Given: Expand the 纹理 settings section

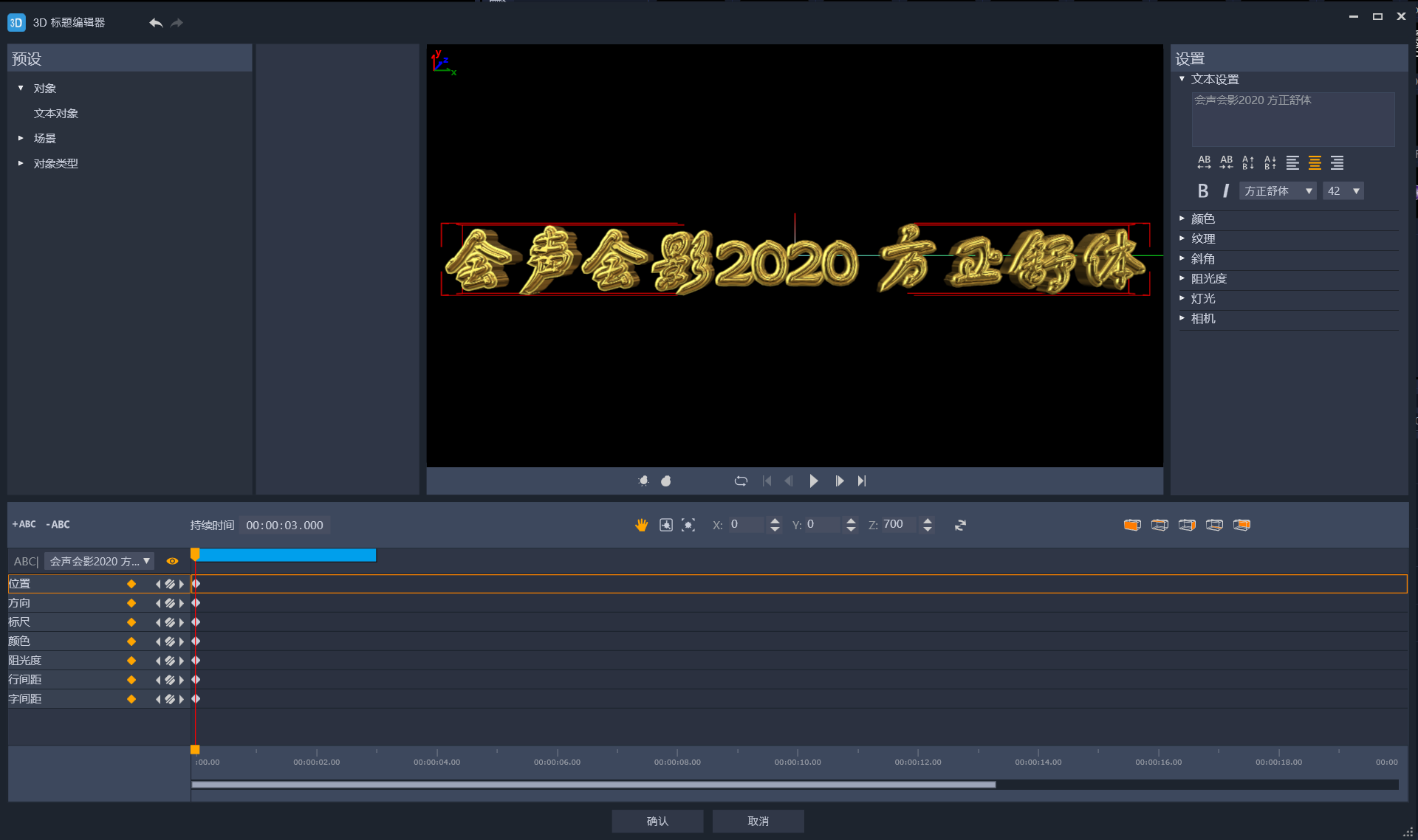Looking at the screenshot, I should point(1182,238).
